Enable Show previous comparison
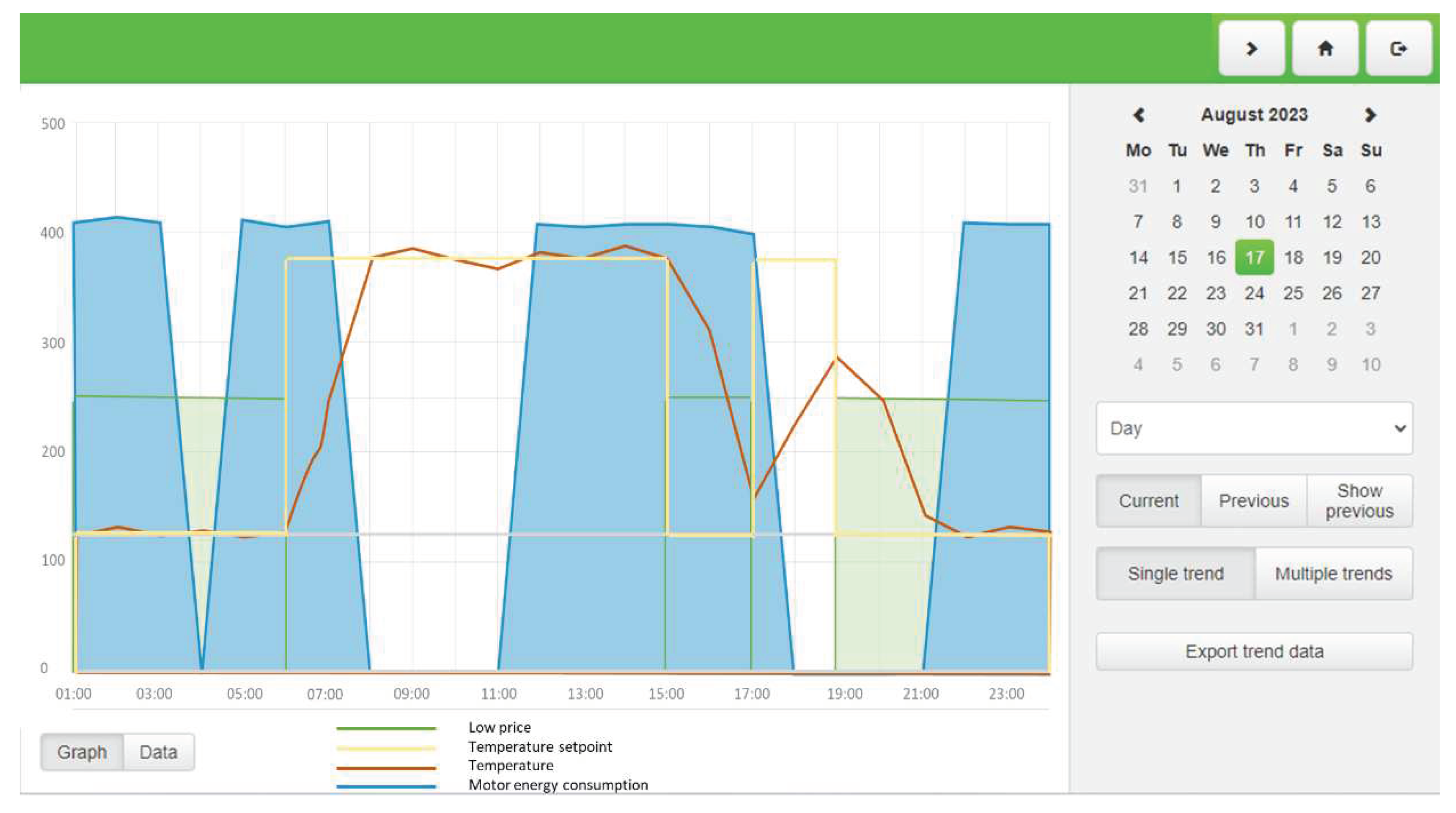The width and height of the screenshot is (1456, 813). pos(1359,501)
